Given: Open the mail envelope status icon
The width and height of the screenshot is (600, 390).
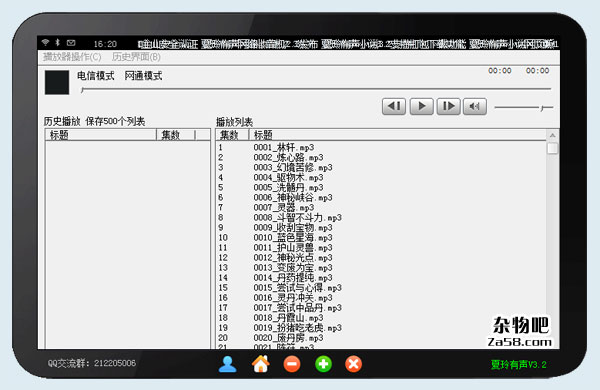Looking at the screenshot, I should tap(71, 43).
